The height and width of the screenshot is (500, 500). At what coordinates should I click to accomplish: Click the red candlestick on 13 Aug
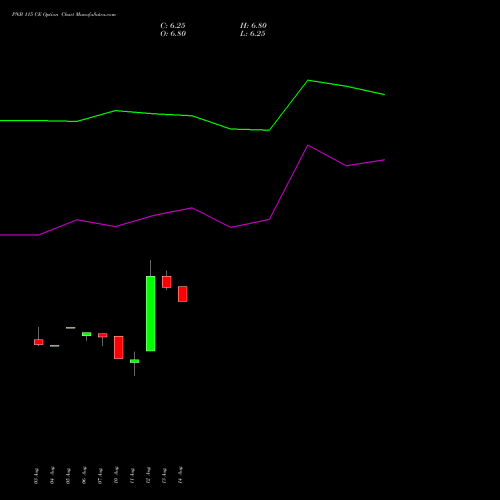click(x=167, y=282)
